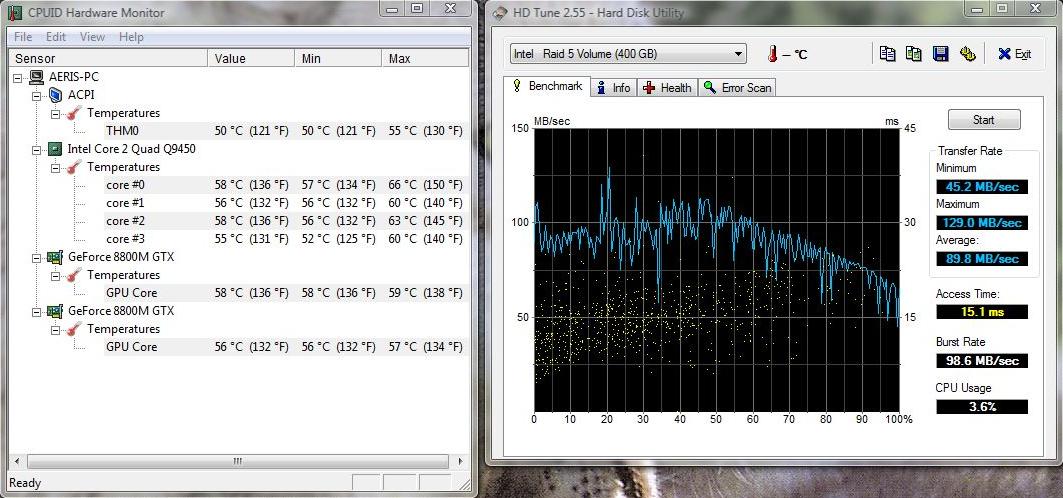Click the Access Time 15.1 ms value
1063x498 pixels.
click(x=982, y=312)
